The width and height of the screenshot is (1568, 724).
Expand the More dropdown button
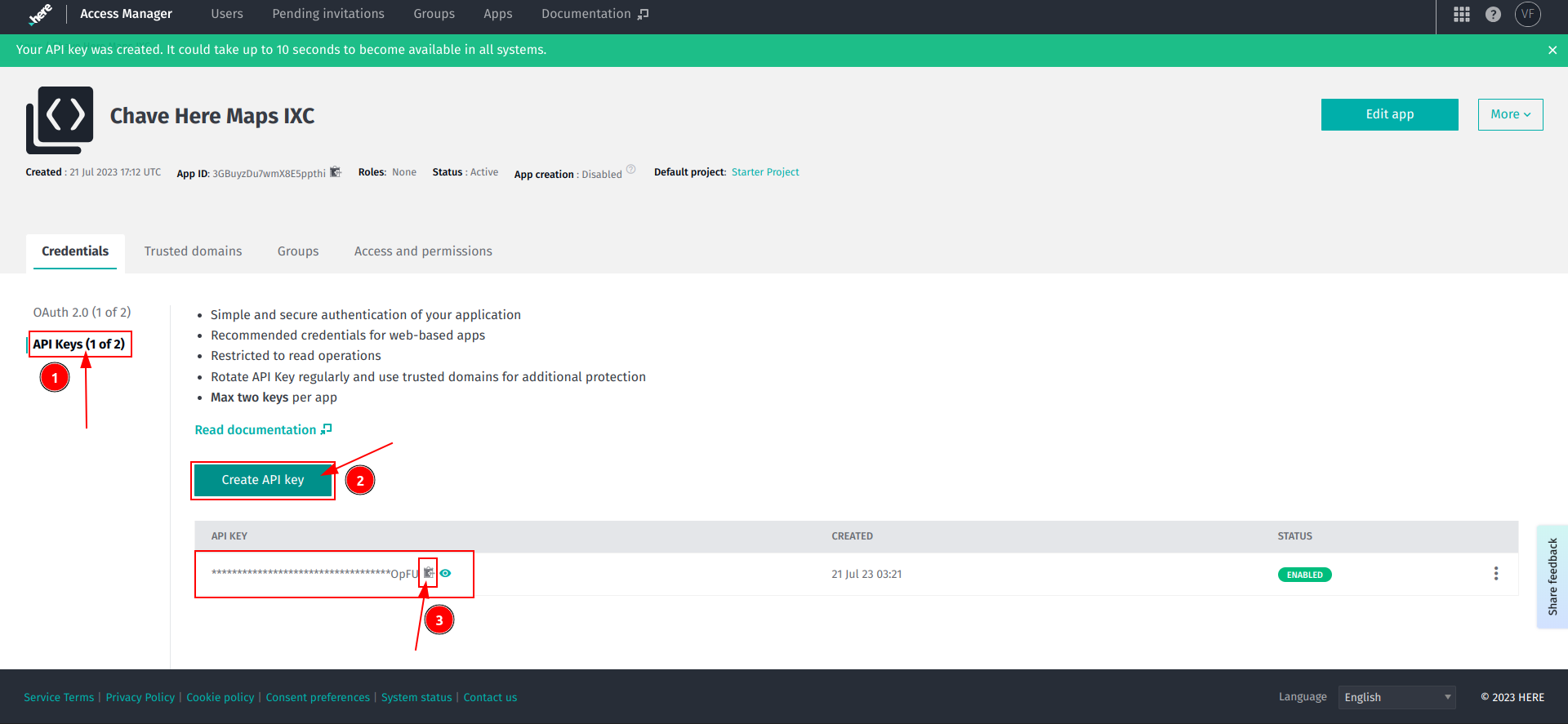pos(1510,114)
